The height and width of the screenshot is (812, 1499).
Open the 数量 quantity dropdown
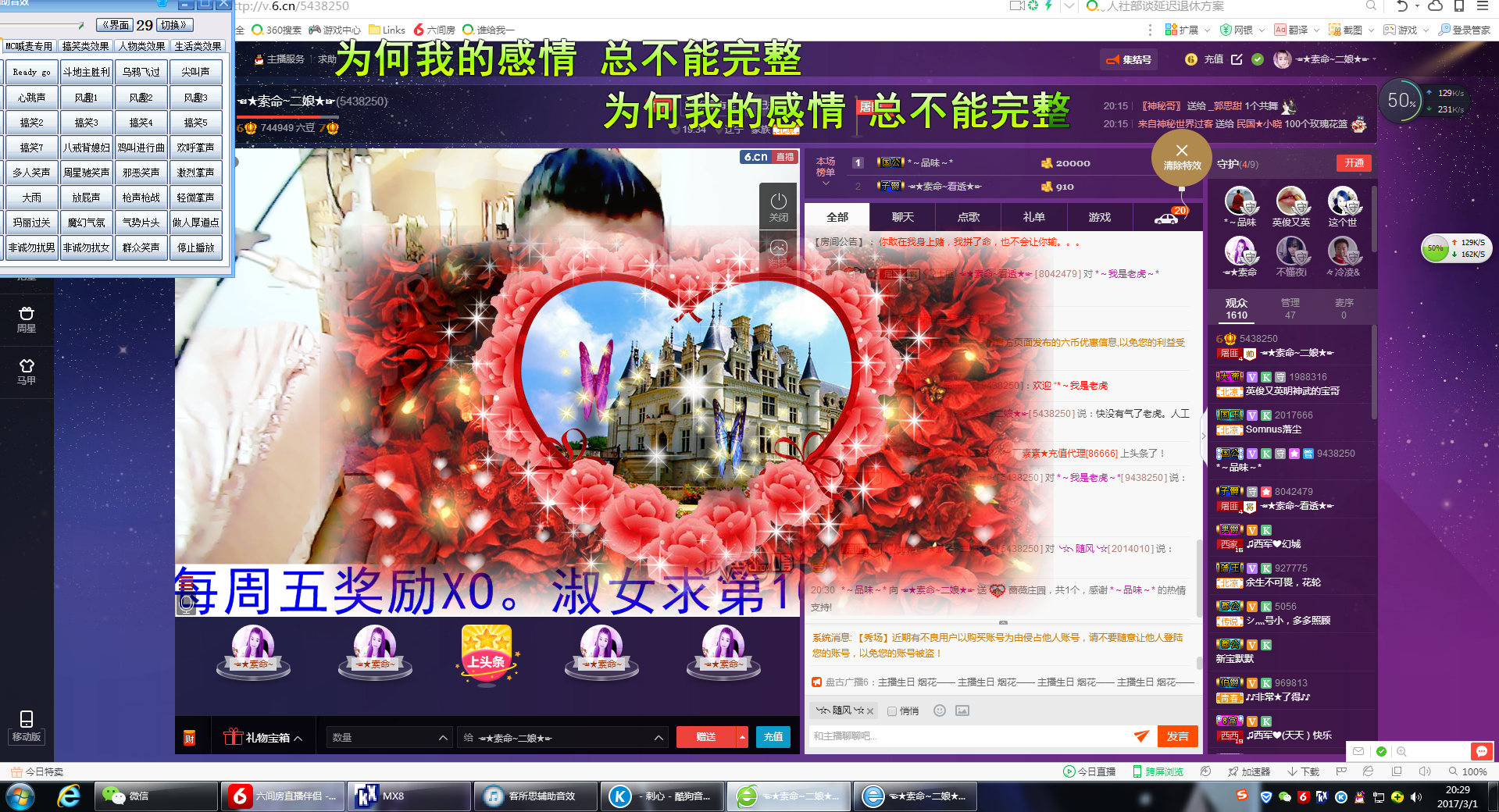point(389,737)
